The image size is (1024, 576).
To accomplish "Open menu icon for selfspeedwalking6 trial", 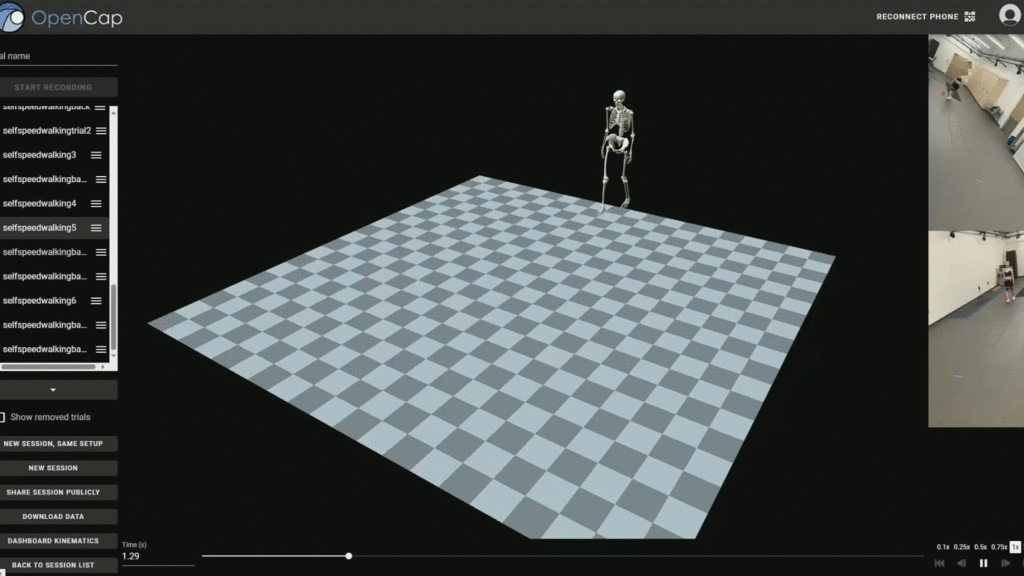I will (96, 301).
